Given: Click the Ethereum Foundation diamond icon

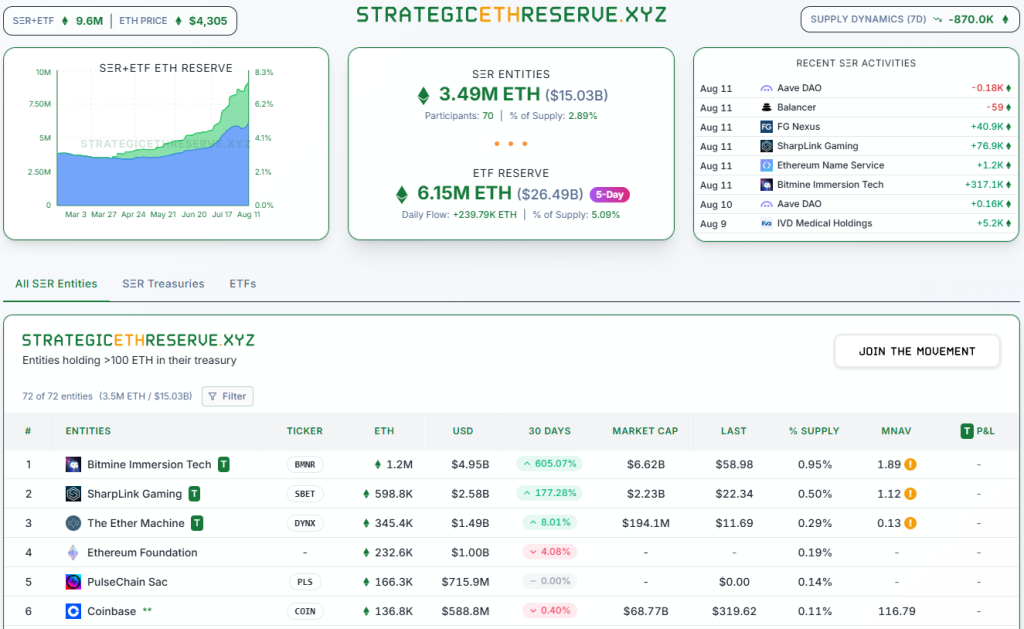Looking at the screenshot, I should pos(73,552).
